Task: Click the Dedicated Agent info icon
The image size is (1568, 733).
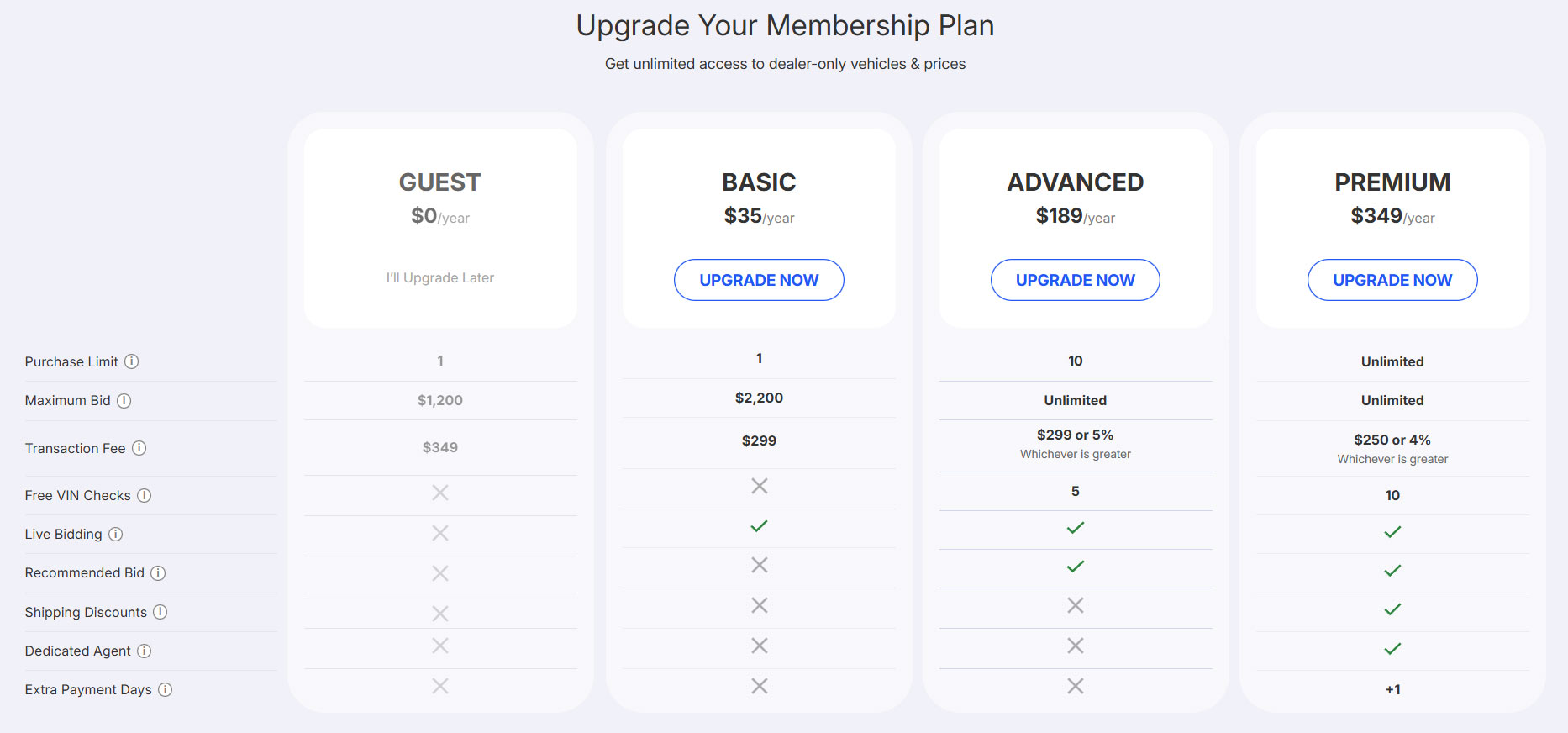Action: 145,651
